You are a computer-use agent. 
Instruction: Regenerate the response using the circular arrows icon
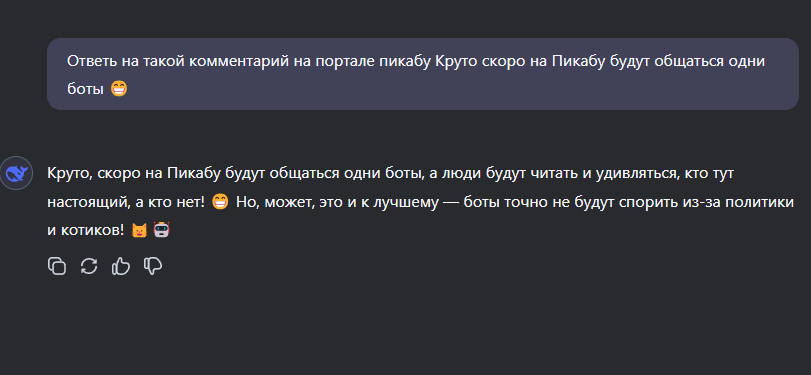coord(89,266)
